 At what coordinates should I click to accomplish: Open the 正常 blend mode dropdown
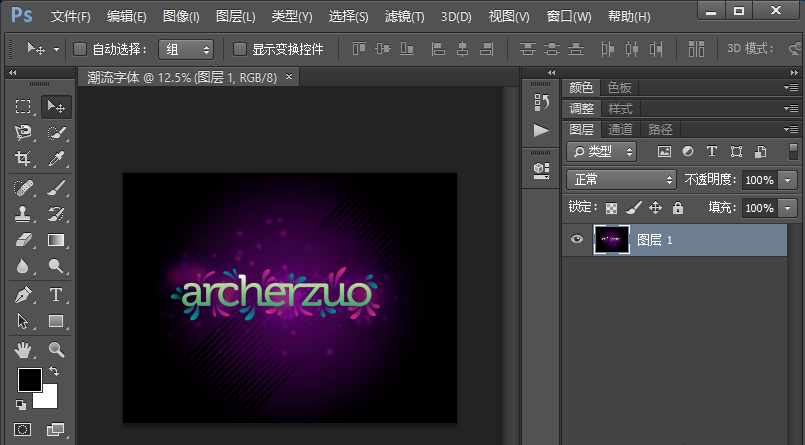coord(622,179)
